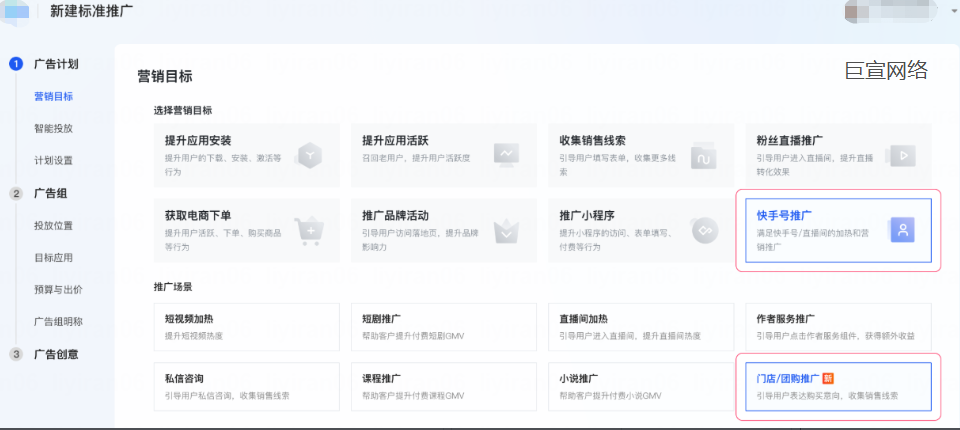This screenshot has width=960, height=430.
Task: Jump to 投放位置 in the sidebar
Action: pyautogui.click(x=54, y=225)
